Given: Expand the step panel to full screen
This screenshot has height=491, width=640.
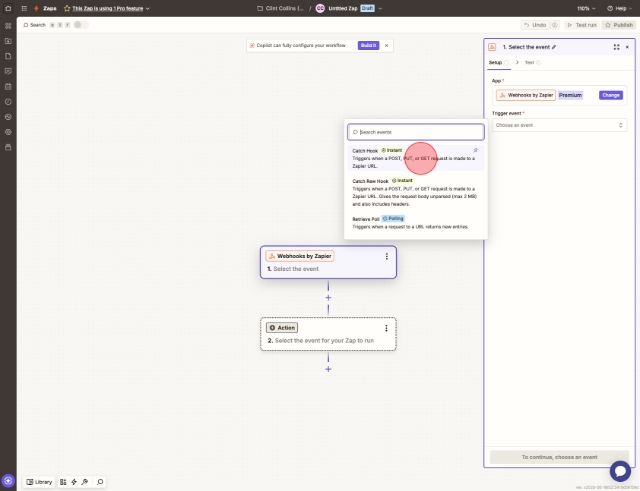Looking at the screenshot, I should point(616,47).
